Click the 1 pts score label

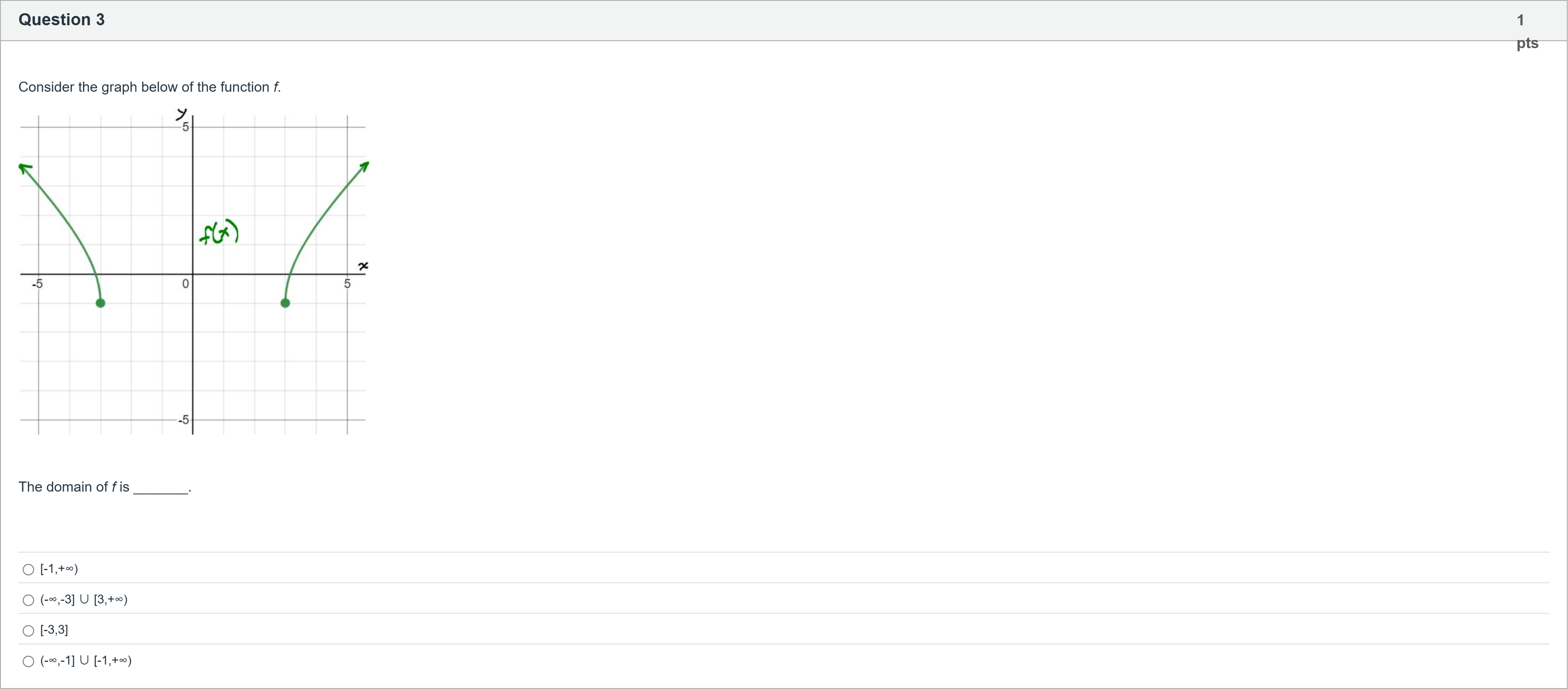[1526, 31]
